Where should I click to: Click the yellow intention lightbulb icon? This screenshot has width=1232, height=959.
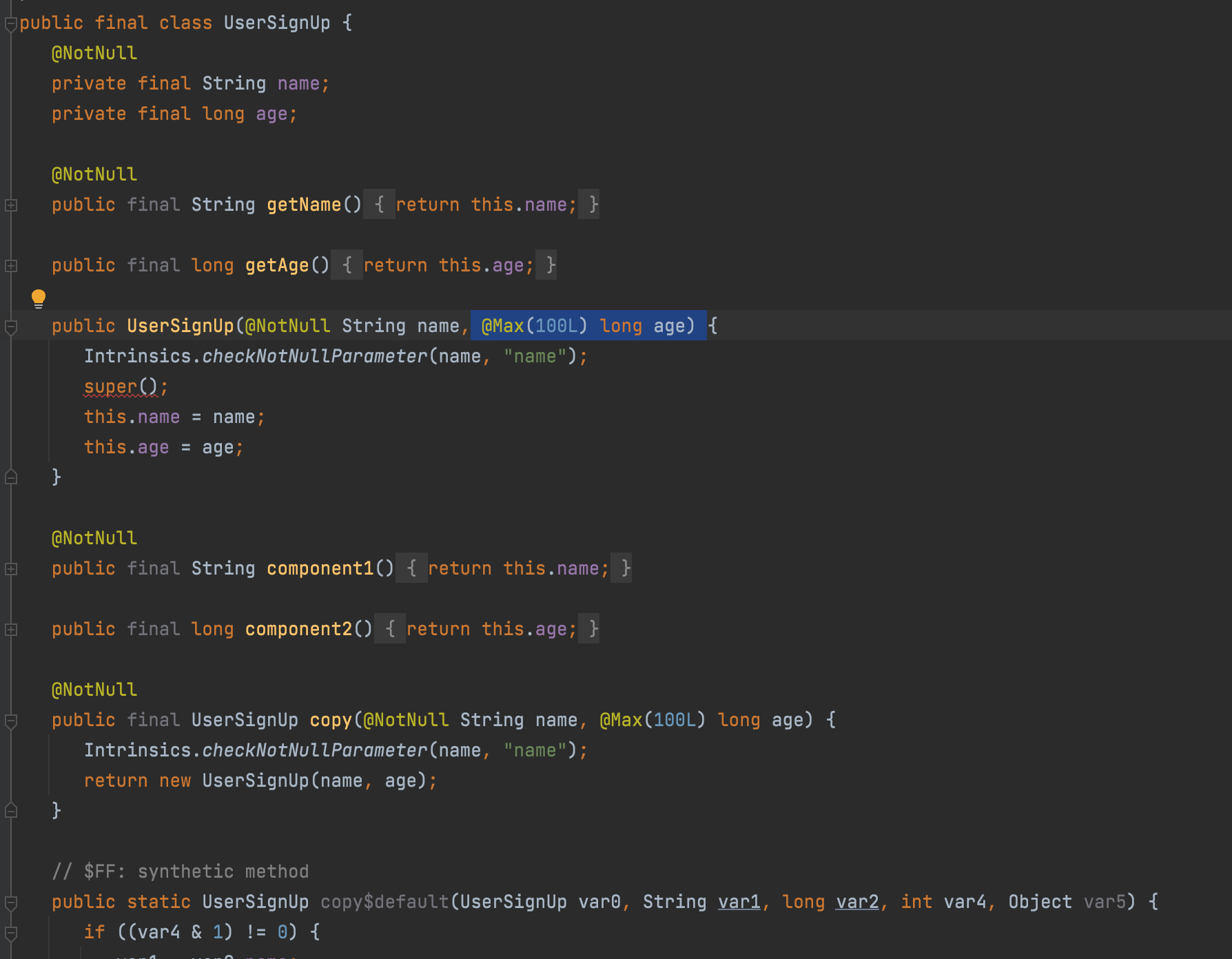[x=39, y=298]
